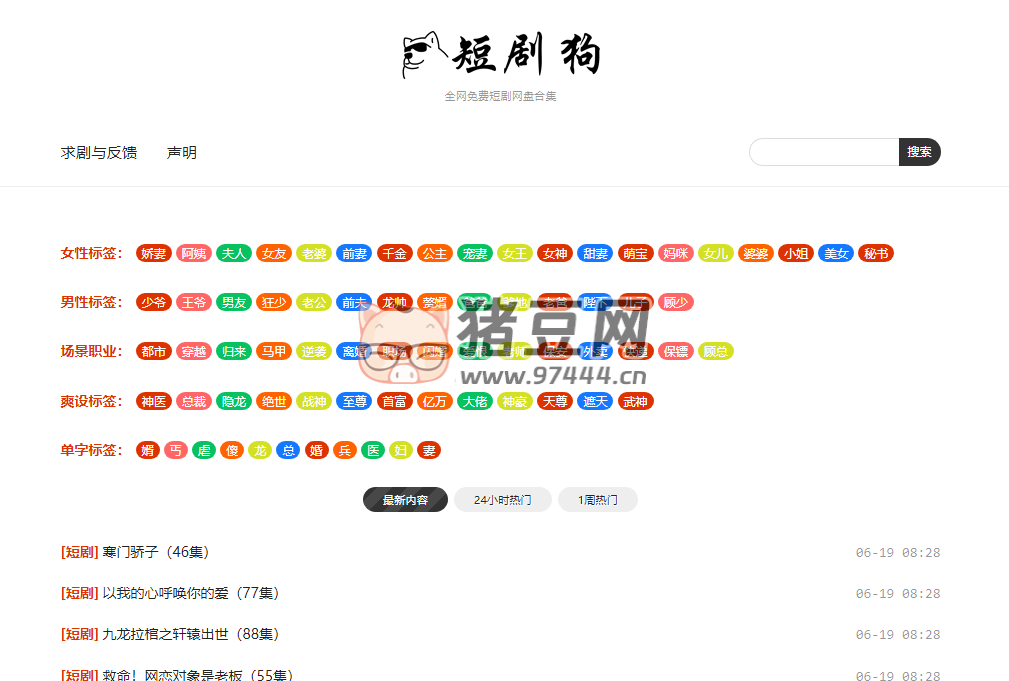Open the 声明 menu item
The width and height of the screenshot is (1009, 681).
[x=180, y=152]
